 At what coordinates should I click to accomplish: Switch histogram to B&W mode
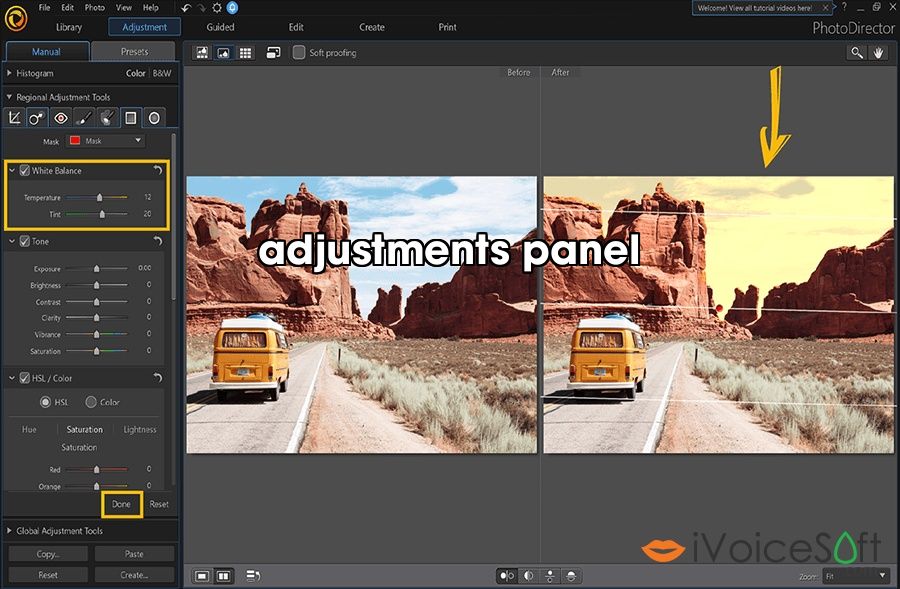click(x=162, y=73)
